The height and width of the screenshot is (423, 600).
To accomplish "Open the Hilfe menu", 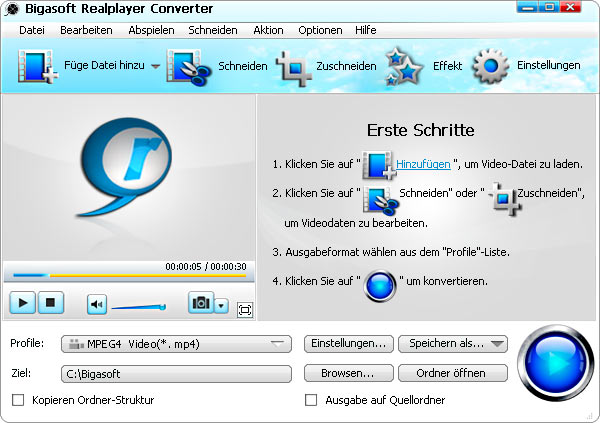I will tap(366, 30).
